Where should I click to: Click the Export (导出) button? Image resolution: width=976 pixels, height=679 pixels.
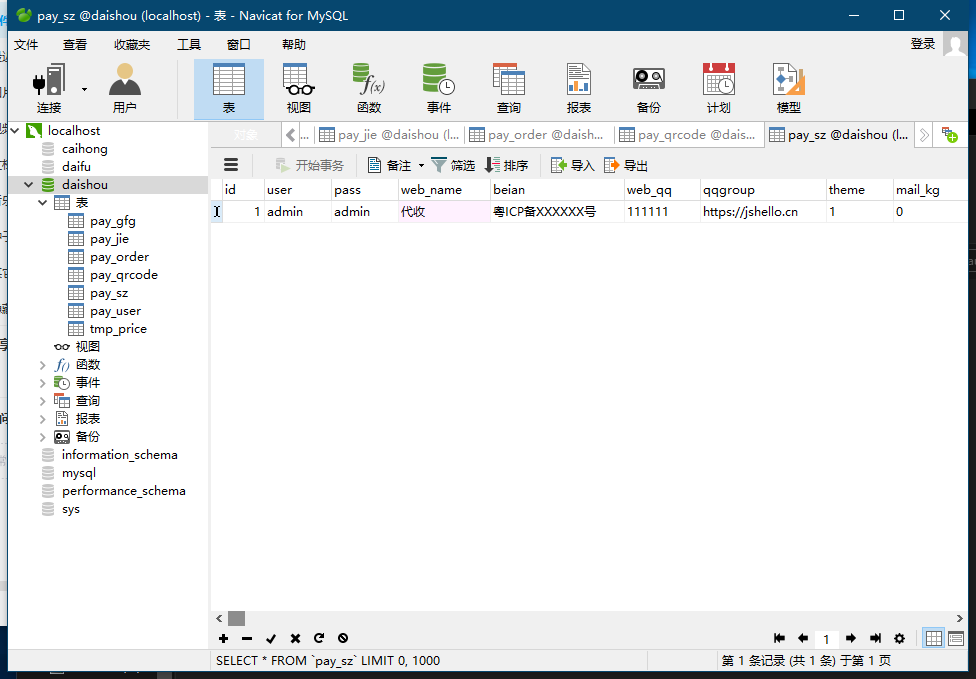click(626, 165)
